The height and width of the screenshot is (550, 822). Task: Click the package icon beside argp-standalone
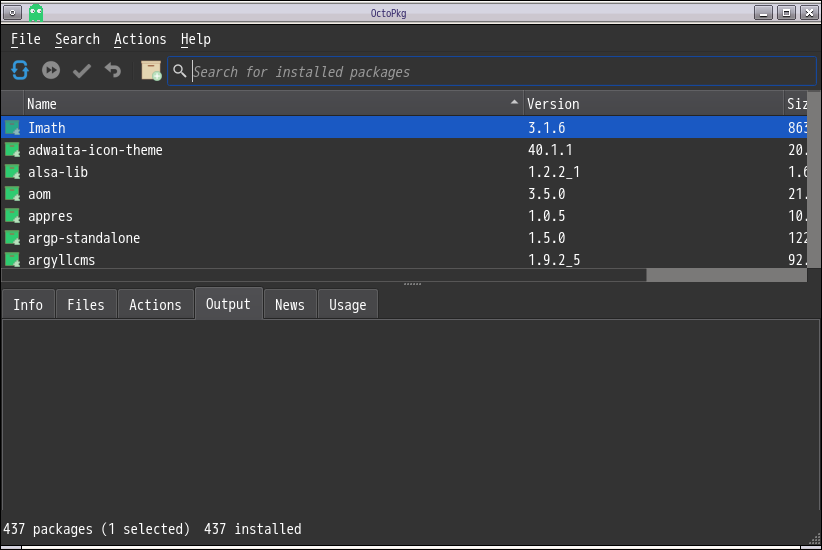click(13, 238)
